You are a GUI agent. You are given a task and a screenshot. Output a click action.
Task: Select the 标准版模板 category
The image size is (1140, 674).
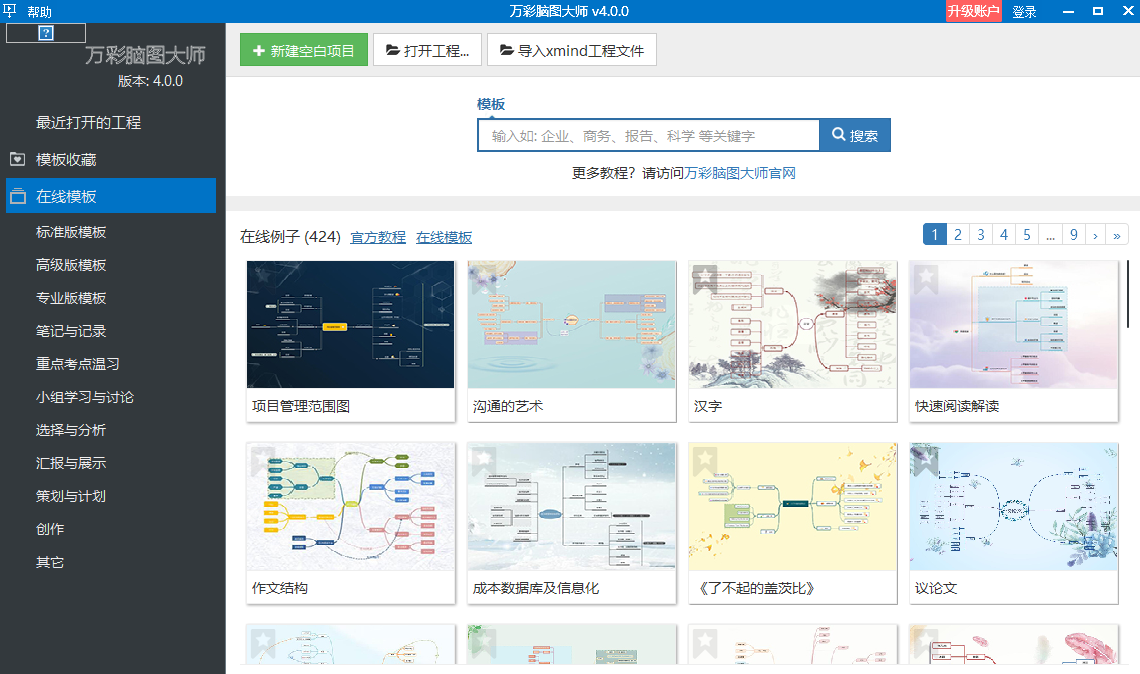tap(71, 232)
